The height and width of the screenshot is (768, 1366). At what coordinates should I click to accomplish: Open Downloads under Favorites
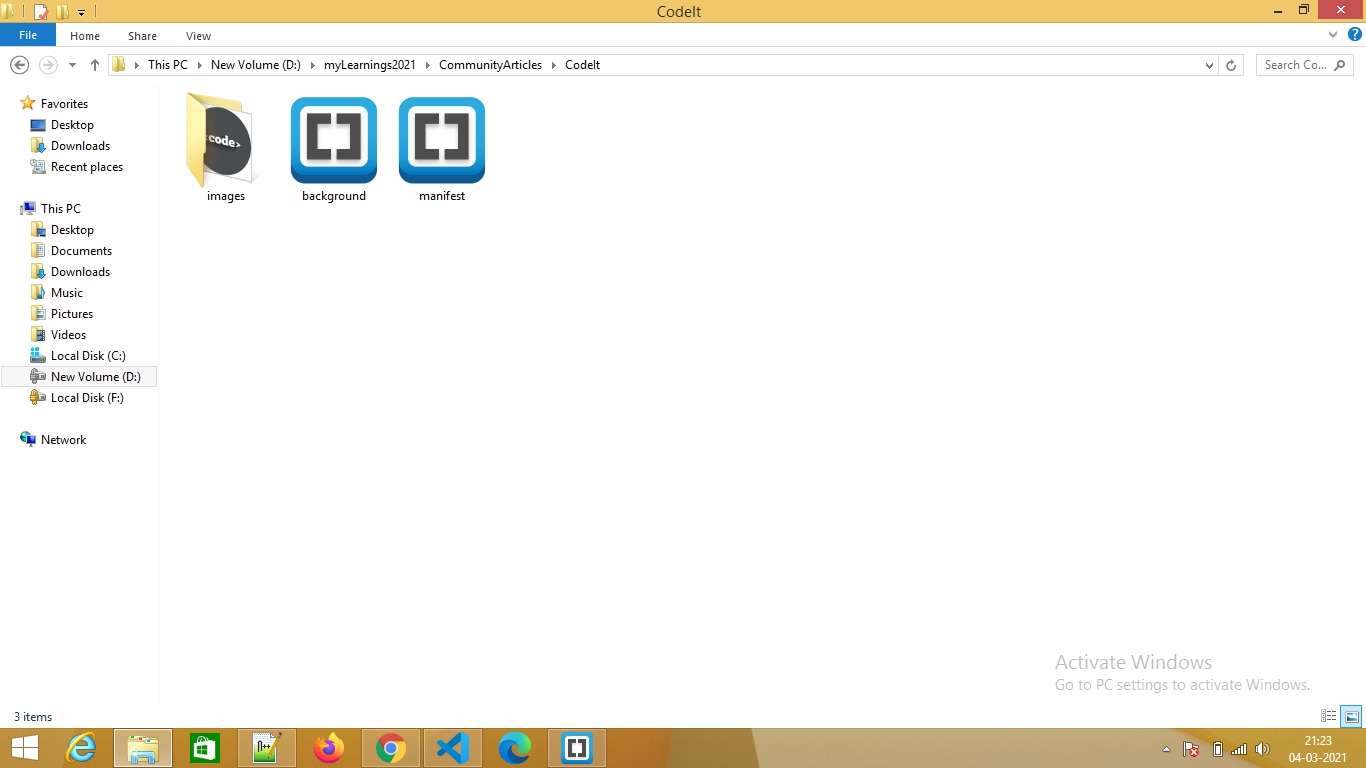(x=80, y=146)
